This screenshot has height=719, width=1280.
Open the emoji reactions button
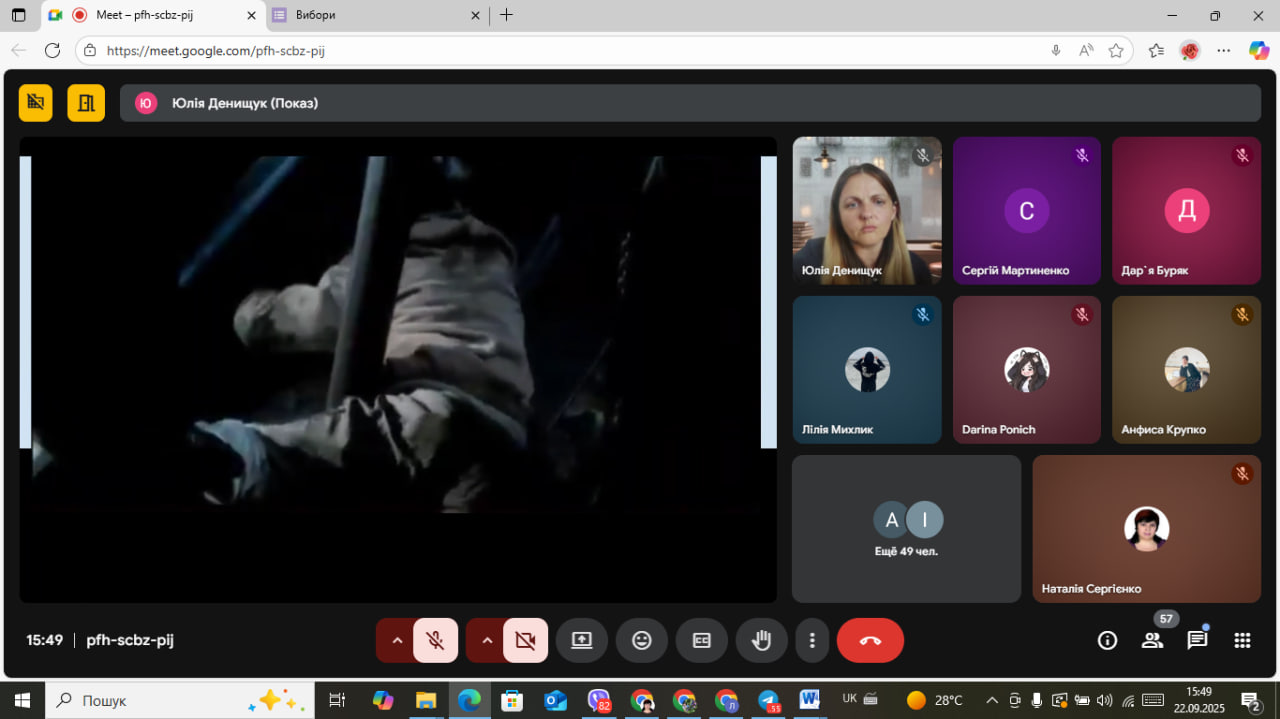click(642, 641)
